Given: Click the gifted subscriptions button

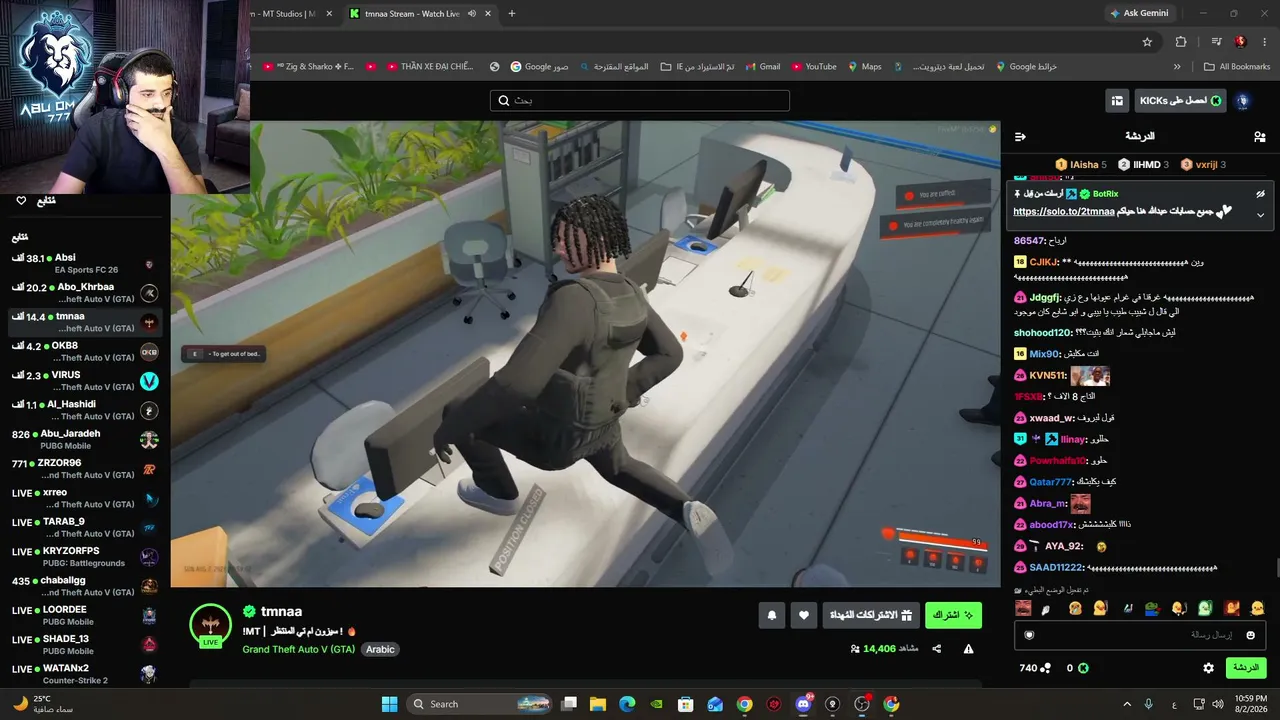Looking at the screenshot, I should 871,615.
